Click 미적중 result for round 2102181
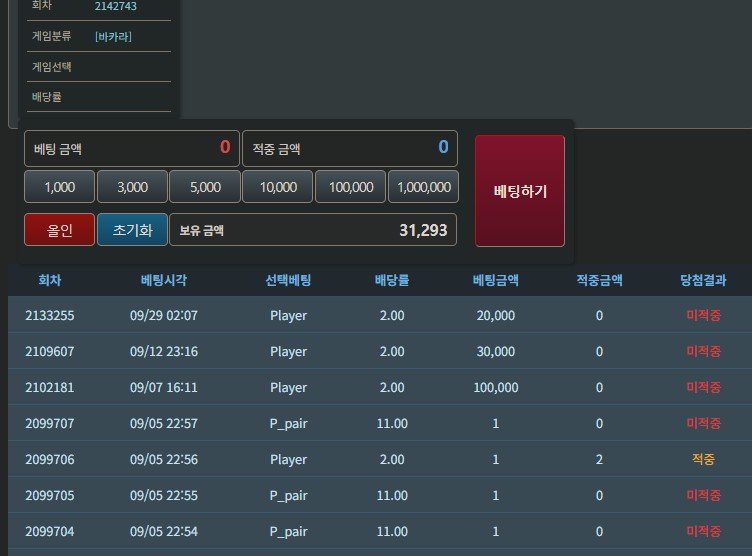This screenshot has width=752, height=556. (703, 387)
